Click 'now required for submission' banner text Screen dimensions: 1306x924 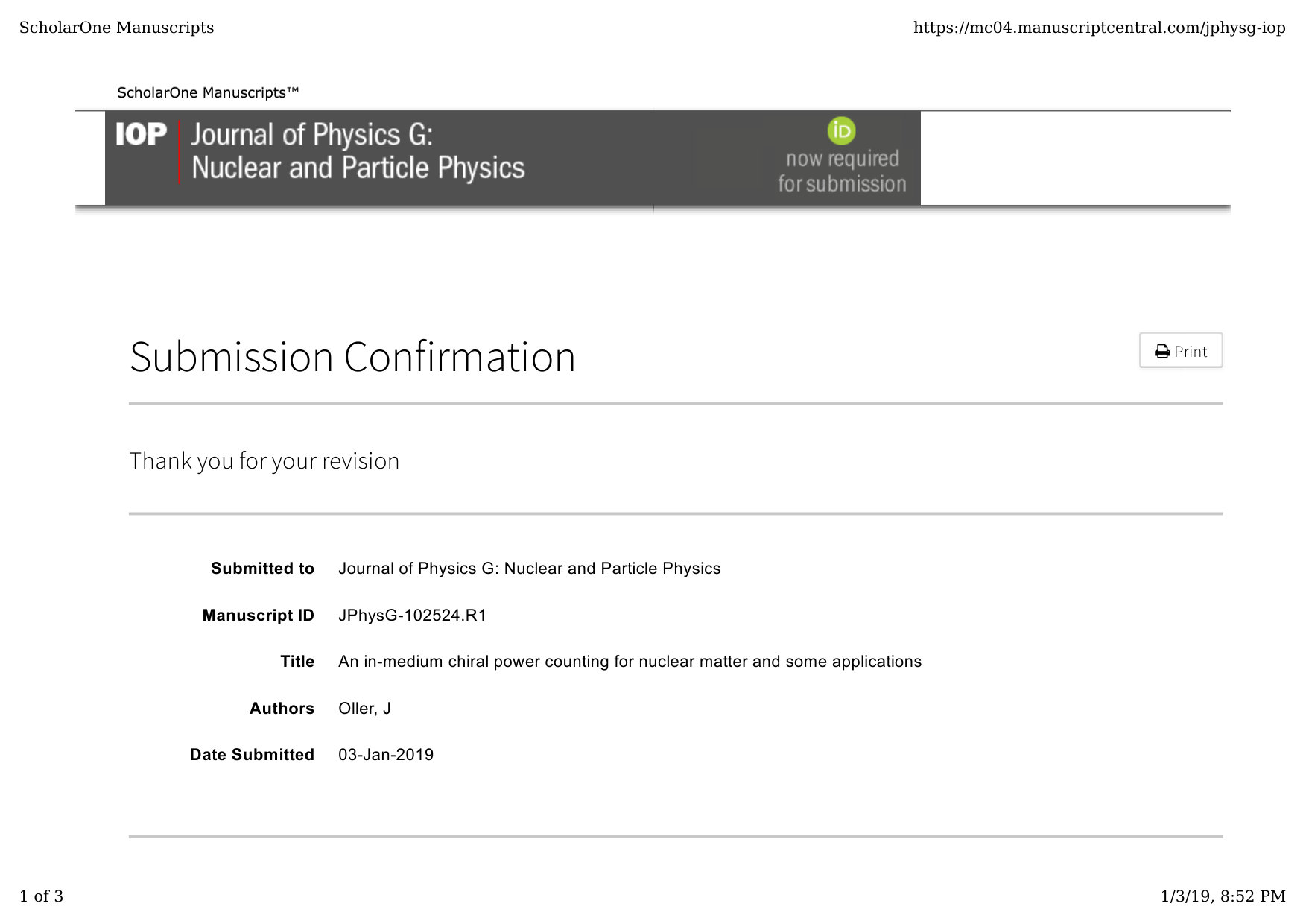(842, 171)
